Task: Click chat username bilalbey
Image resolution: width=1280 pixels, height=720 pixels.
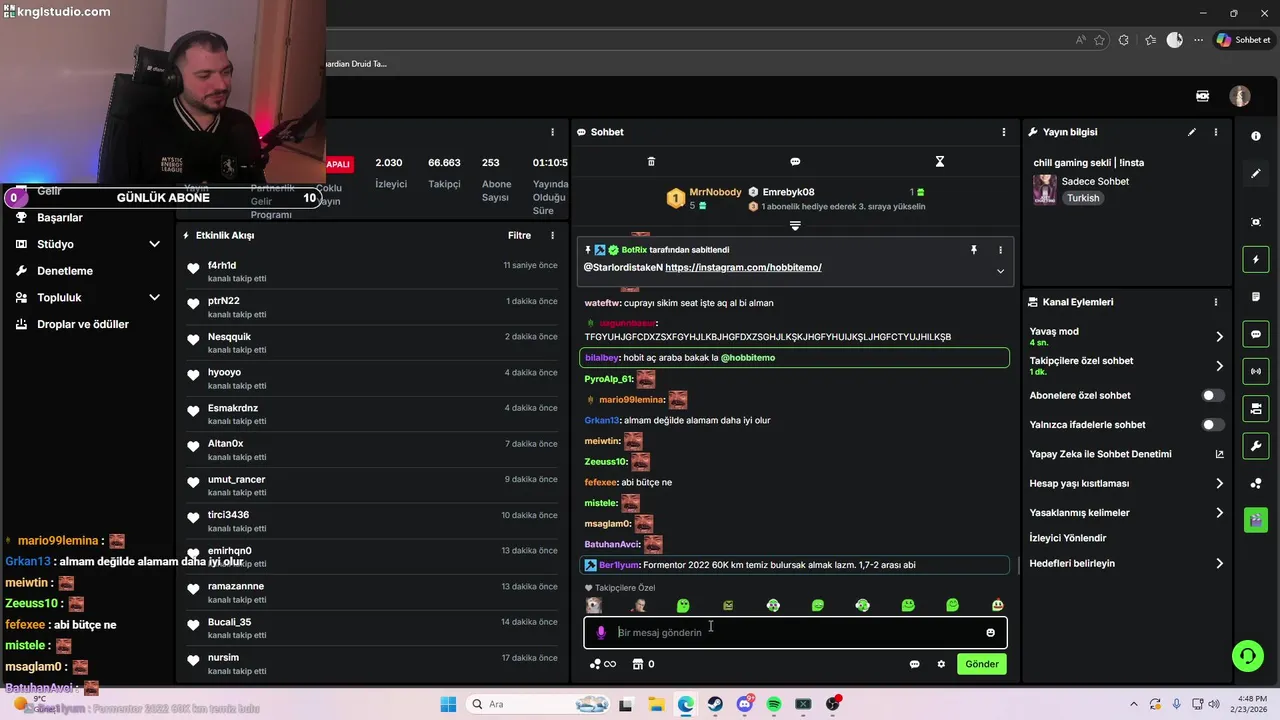Action: (602, 358)
